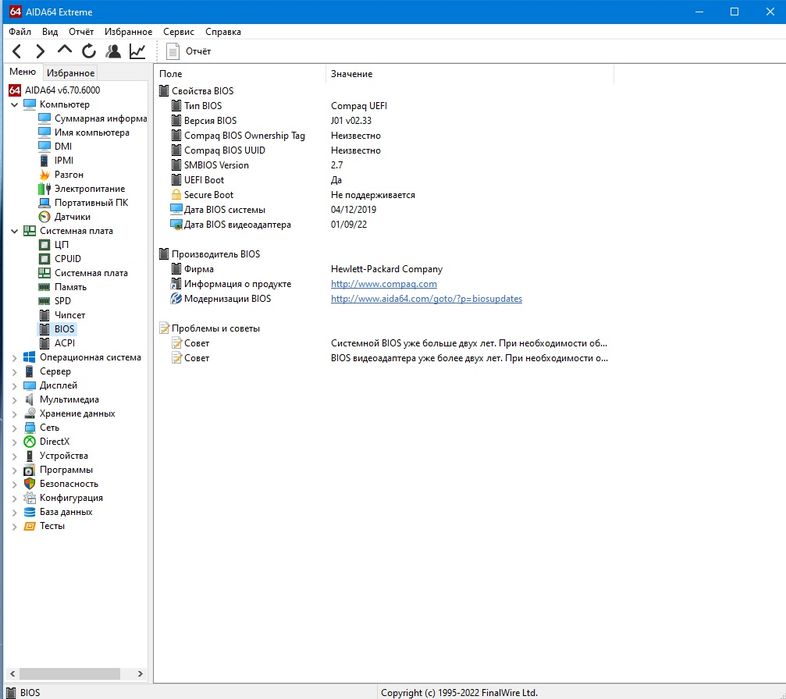Collapse the Компьютер tree node

pyautogui.click(x=15, y=105)
